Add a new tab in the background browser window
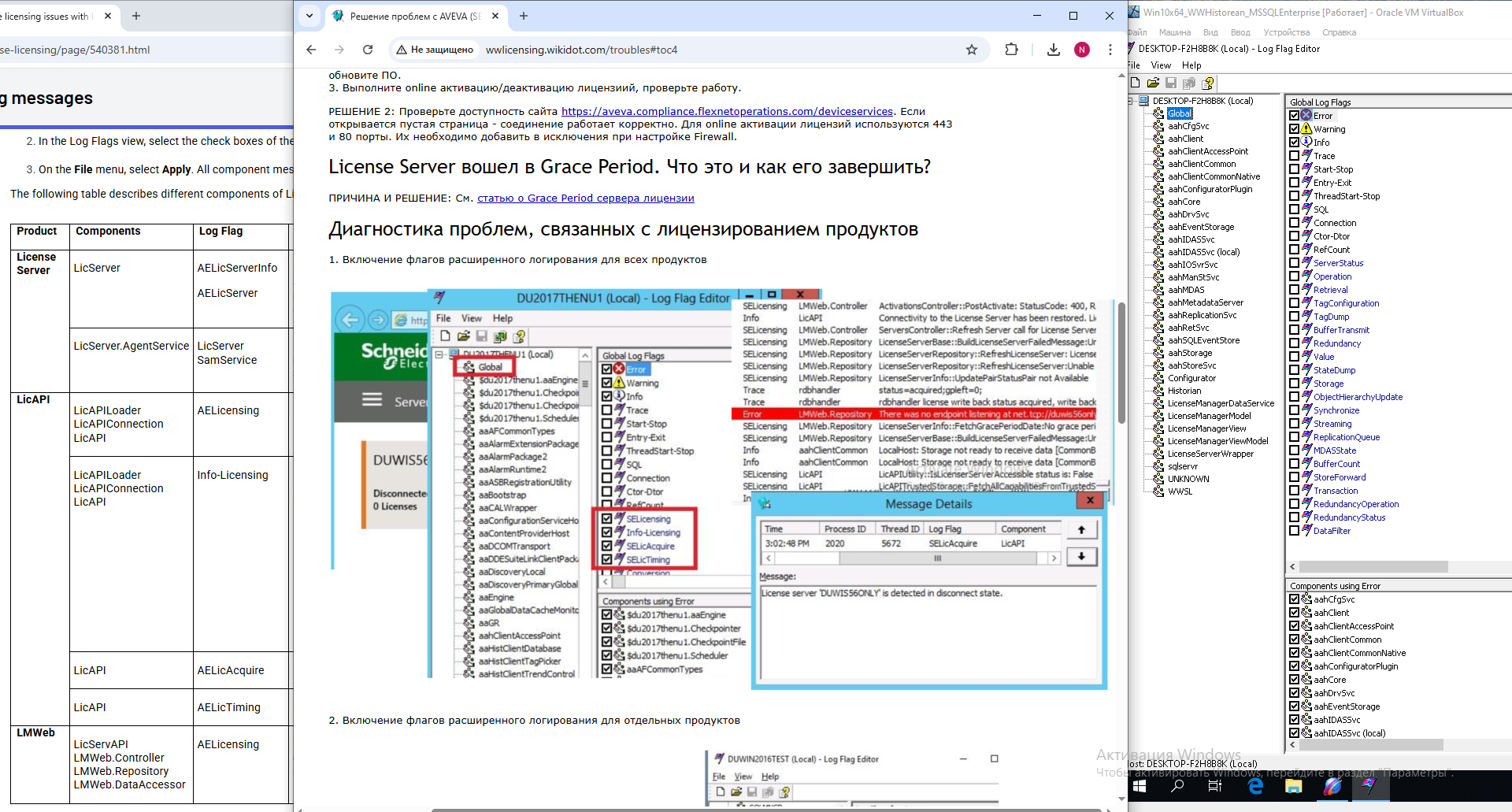The height and width of the screenshot is (812, 1512). (x=136, y=16)
